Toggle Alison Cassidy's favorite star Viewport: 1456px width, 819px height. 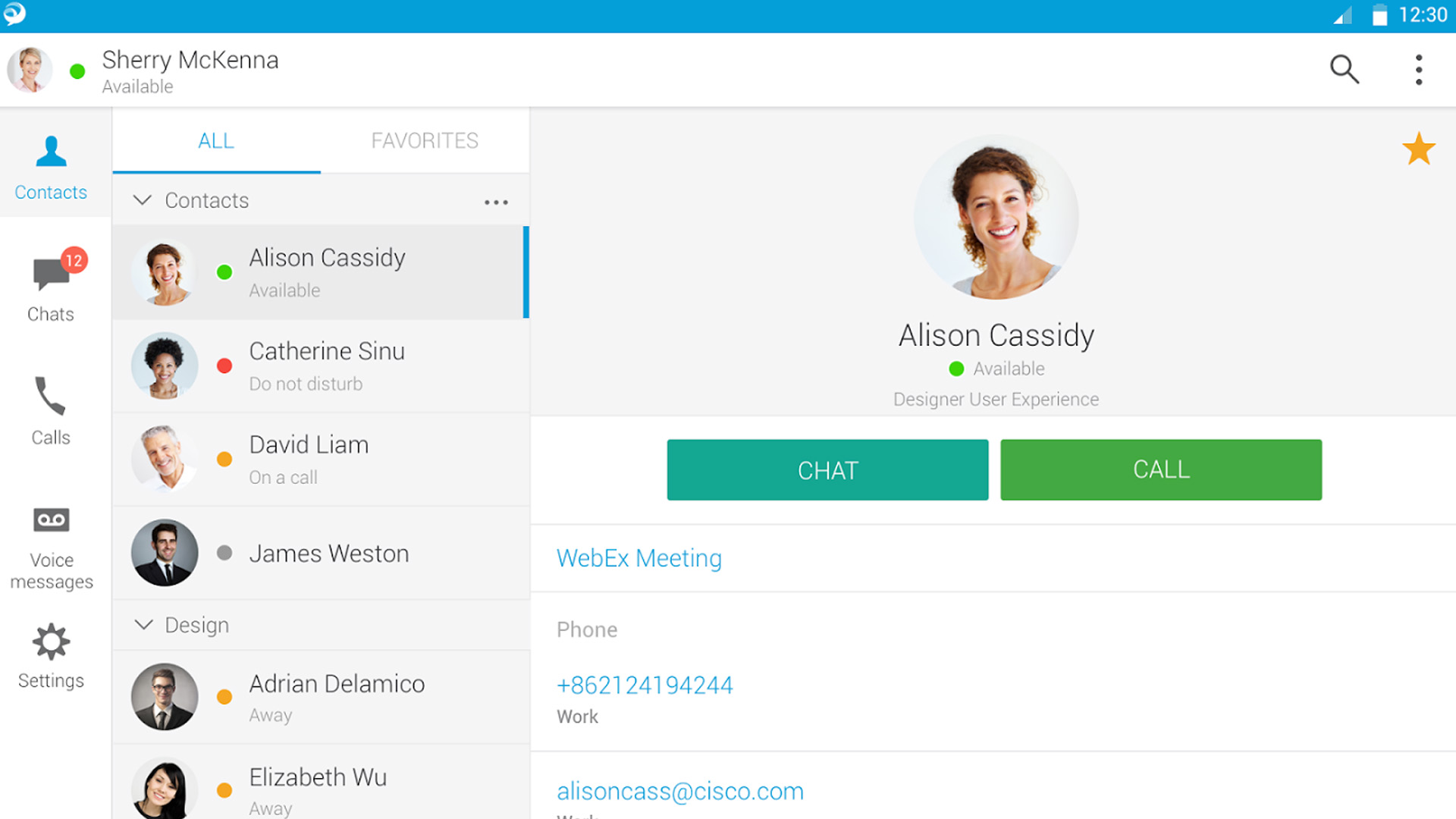click(x=1418, y=149)
